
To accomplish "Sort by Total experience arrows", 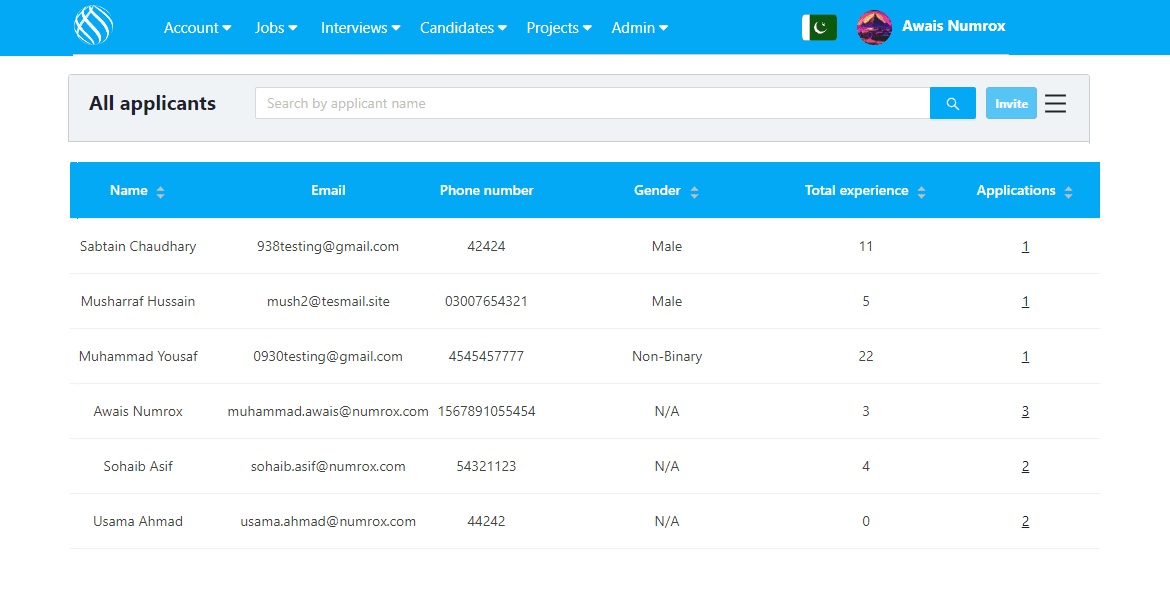I will (921, 192).
